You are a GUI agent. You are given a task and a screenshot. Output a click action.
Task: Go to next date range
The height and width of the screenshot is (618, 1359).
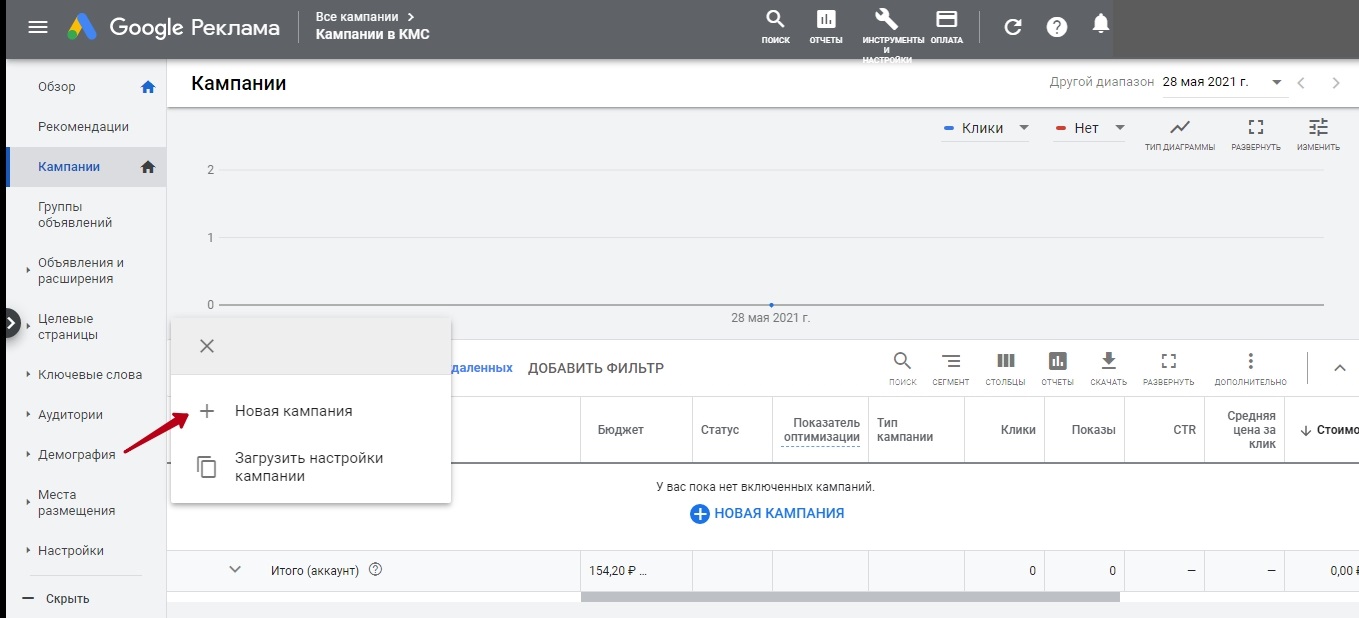pos(1336,83)
